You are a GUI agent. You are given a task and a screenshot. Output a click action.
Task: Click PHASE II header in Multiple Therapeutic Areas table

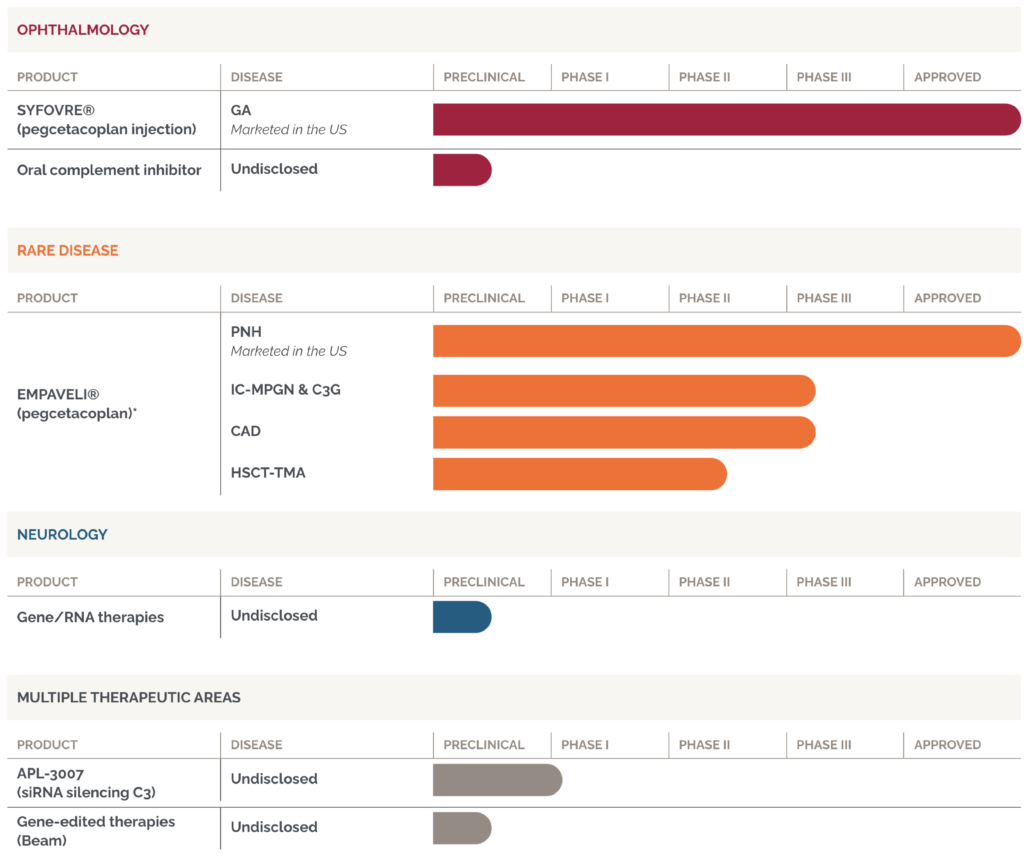tap(704, 744)
